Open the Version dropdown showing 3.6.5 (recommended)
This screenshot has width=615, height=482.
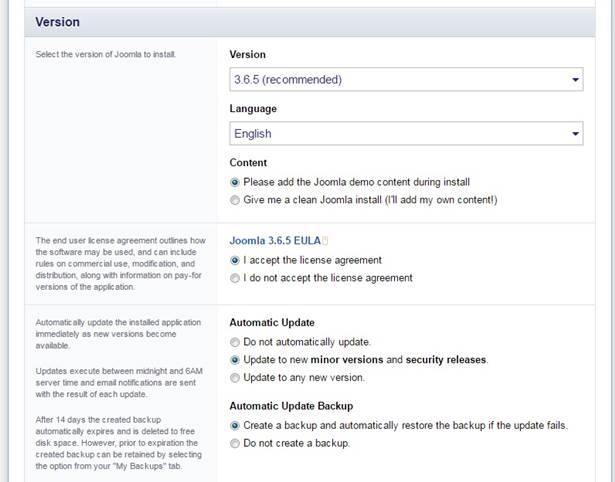click(x=406, y=80)
